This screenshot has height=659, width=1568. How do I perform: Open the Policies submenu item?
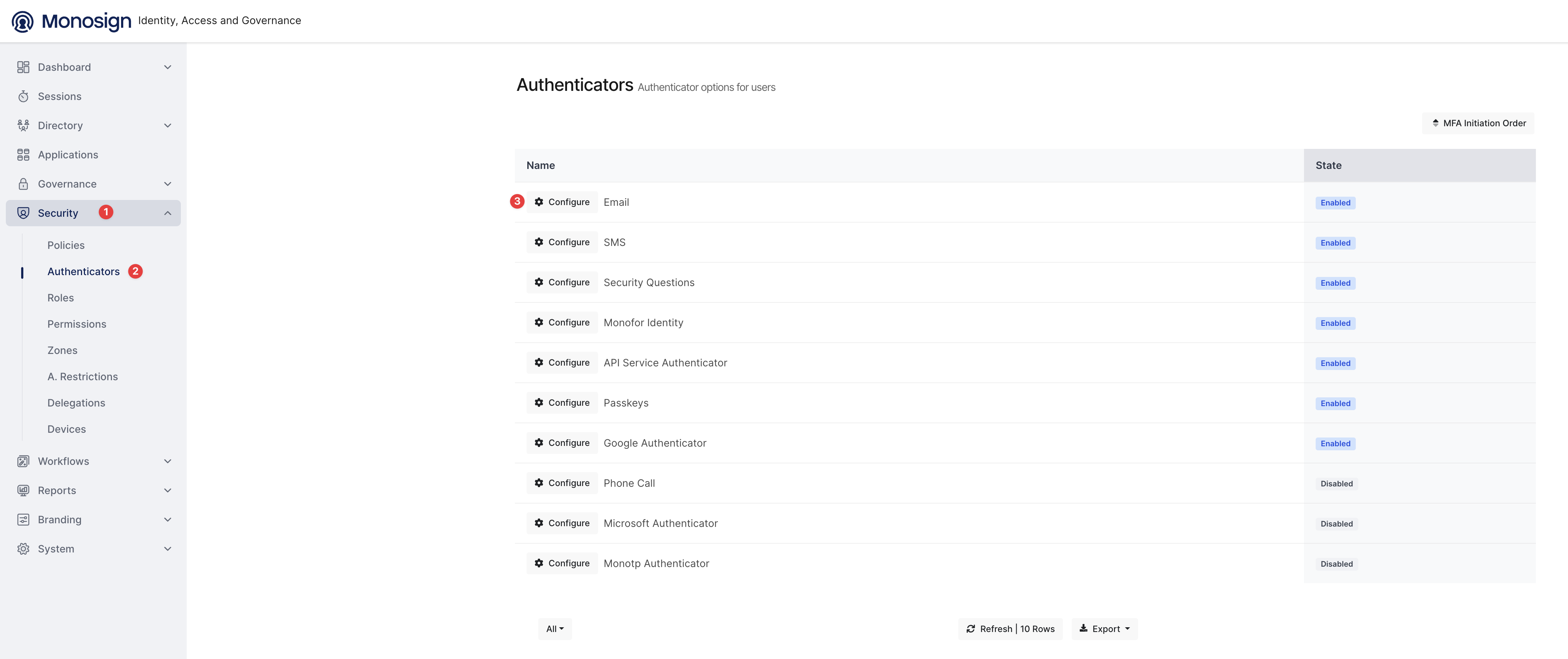pos(66,245)
